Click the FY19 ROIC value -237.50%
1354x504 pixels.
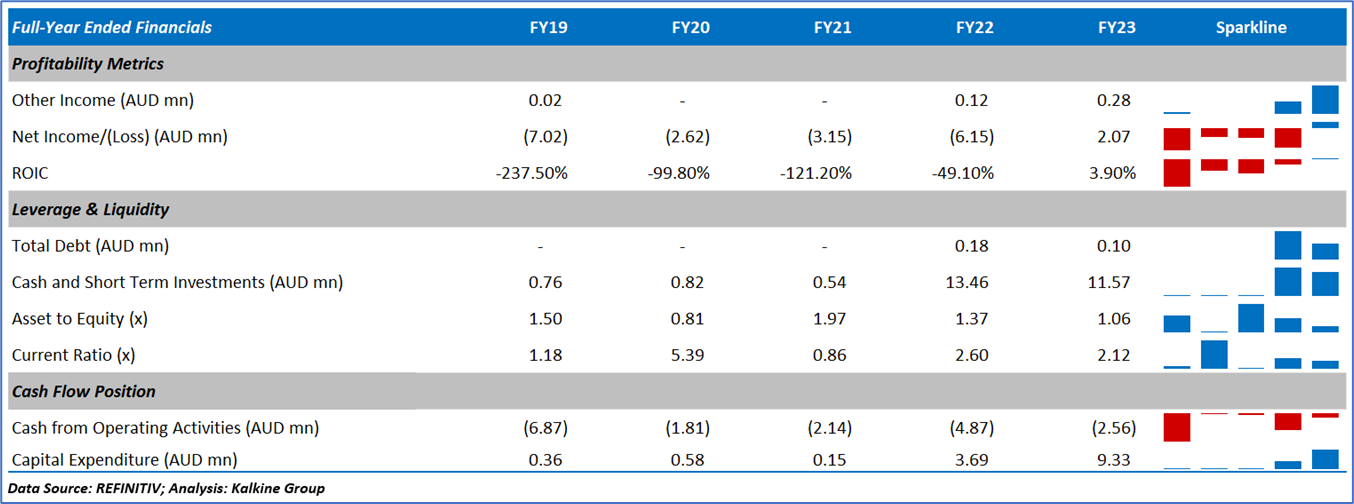(x=534, y=173)
